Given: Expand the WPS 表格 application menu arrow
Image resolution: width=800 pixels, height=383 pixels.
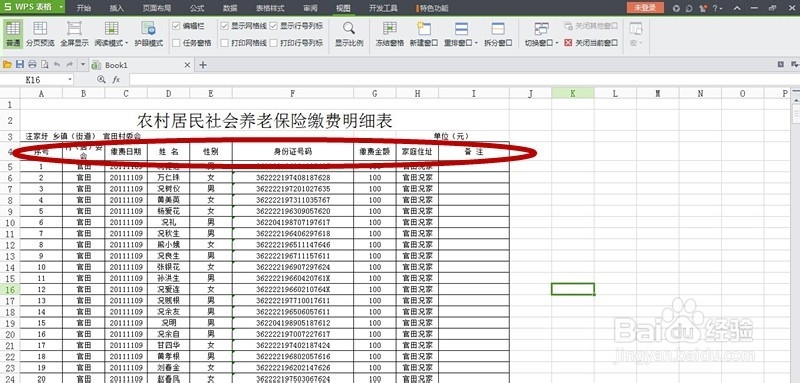Looking at the screenshot, I should coord(61,7).
